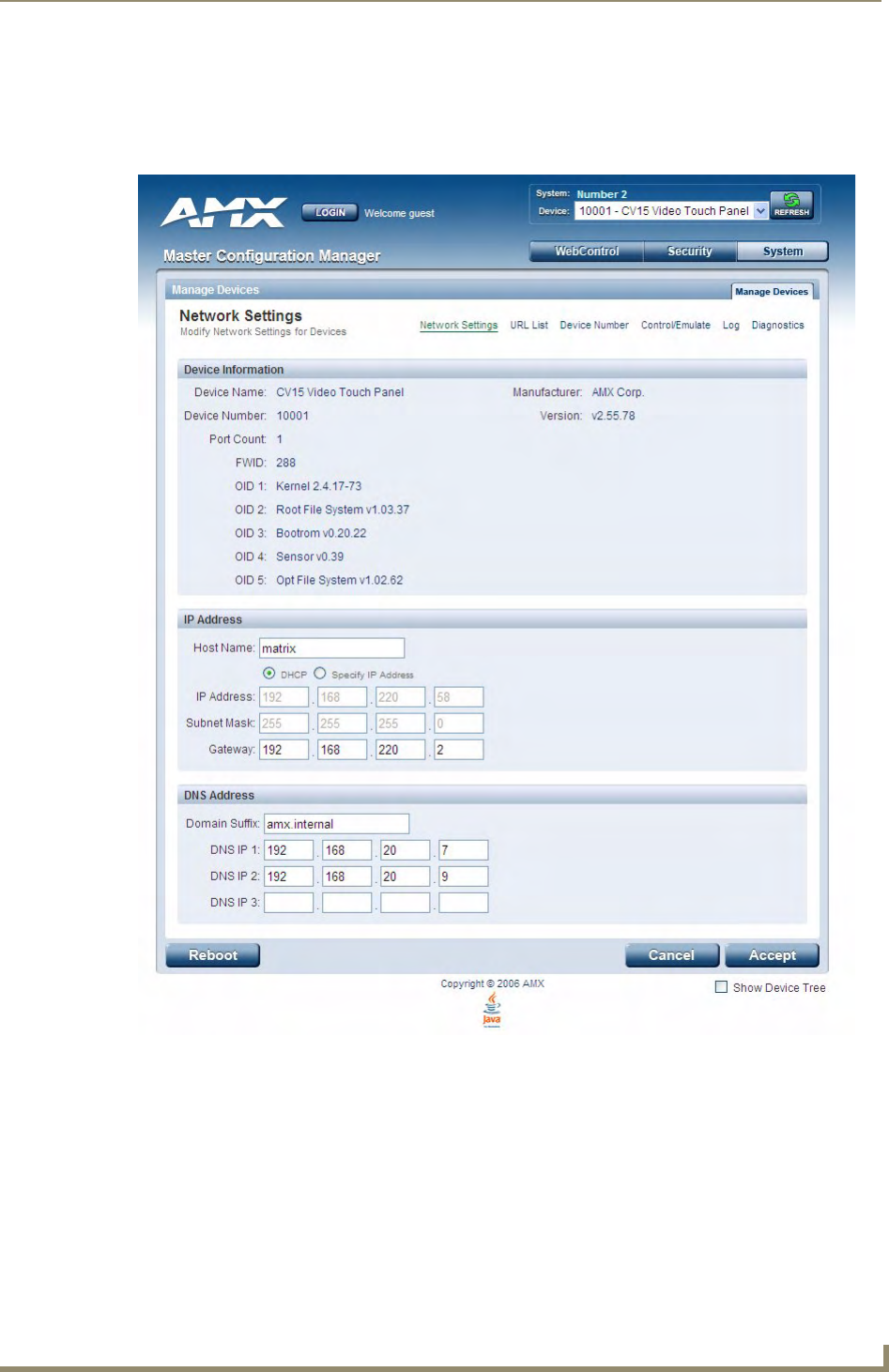Click the Reboot button

pos(213,955)
